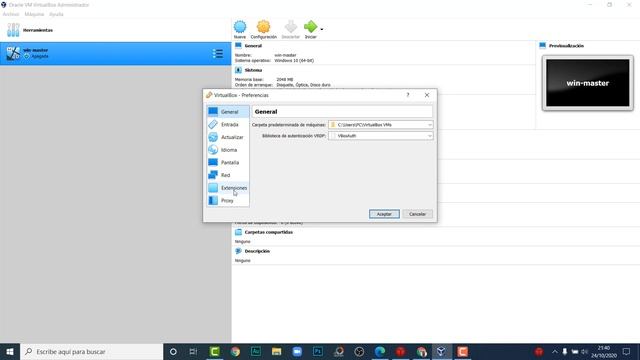Click the taskbar clock and date
The height and width of the screenshot is (360, 640).
coord(604,351)
